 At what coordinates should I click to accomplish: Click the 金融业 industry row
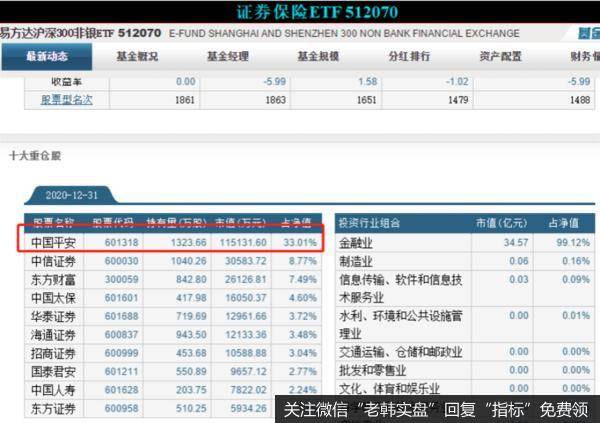click(x=465, y=242)
